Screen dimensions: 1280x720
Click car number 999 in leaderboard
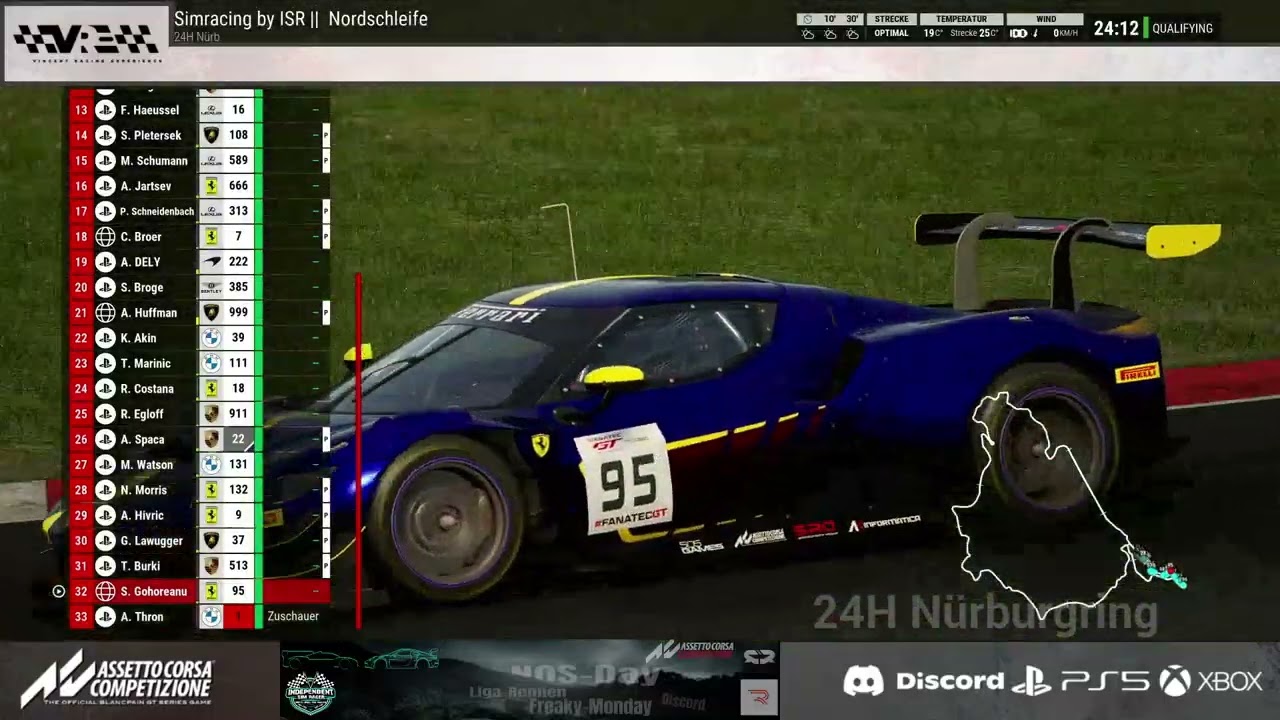[238, 313]
